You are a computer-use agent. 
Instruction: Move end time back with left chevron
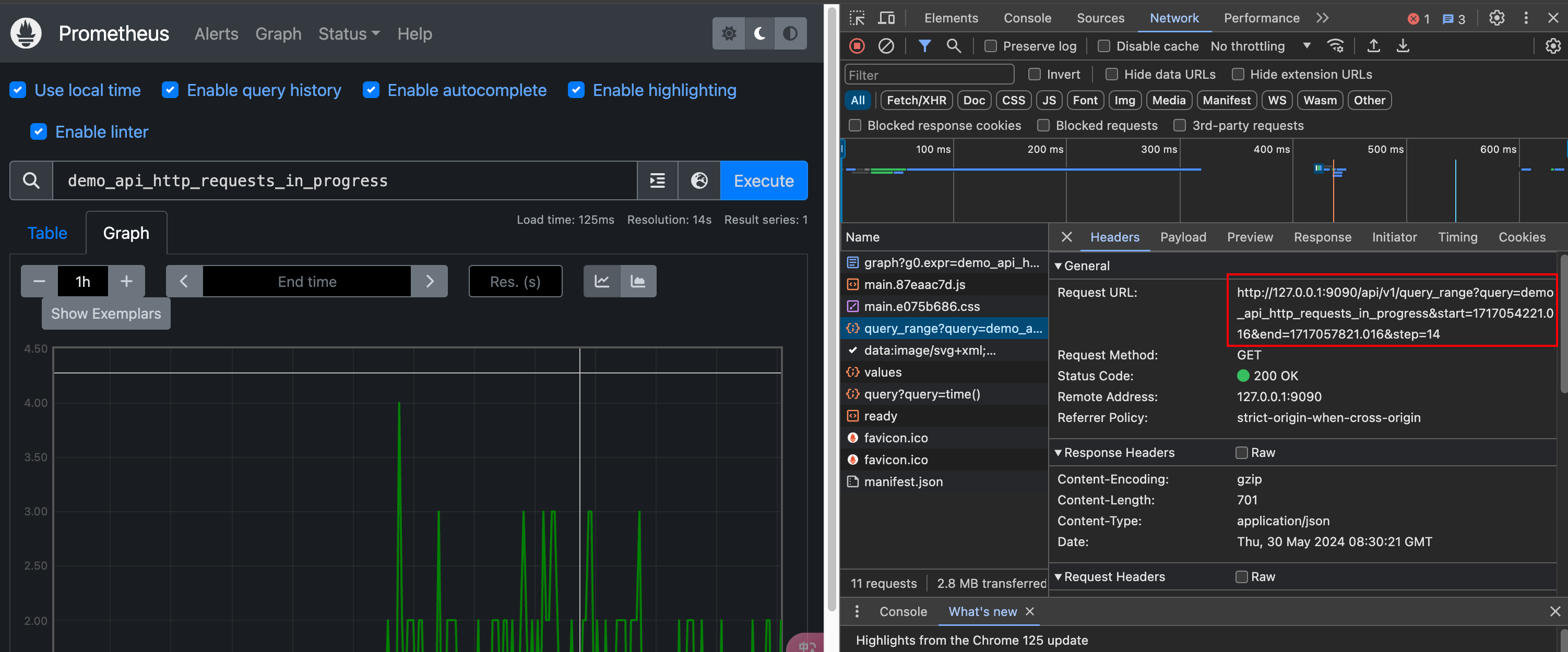(x=184, y=282)
